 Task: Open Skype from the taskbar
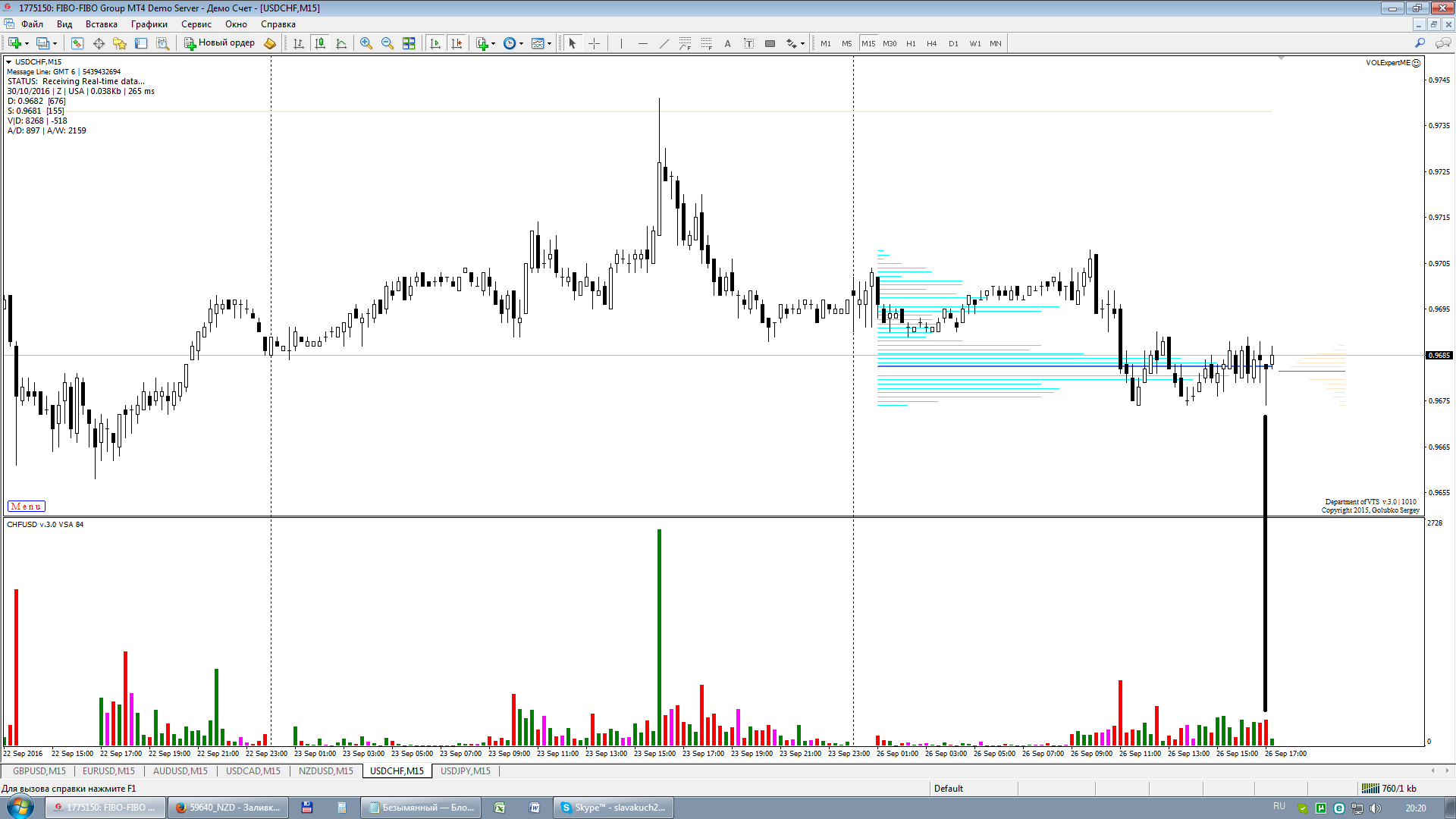coord(613,808)
